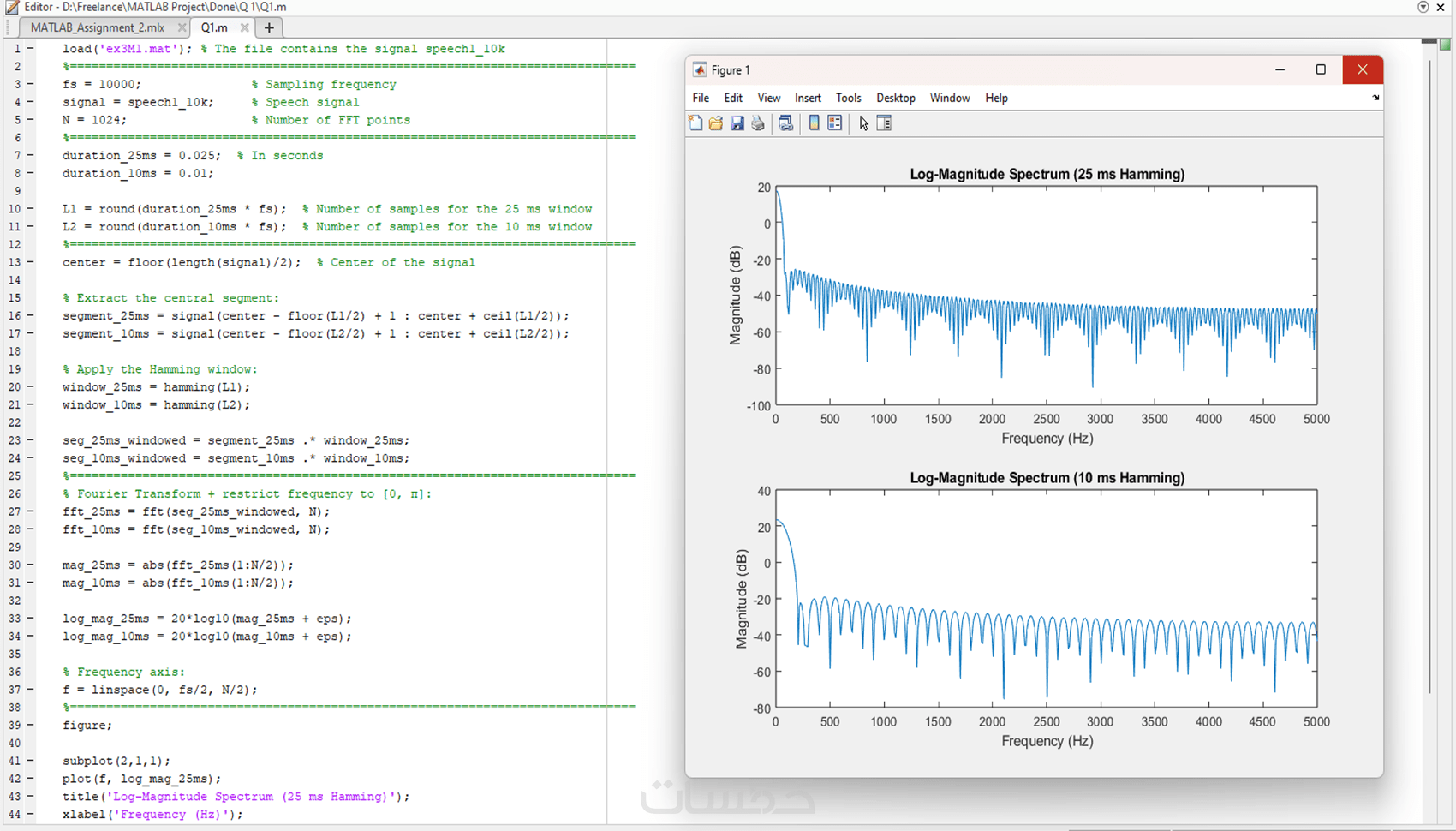Toggle breakpoint dash on line 27

(31, 511)
